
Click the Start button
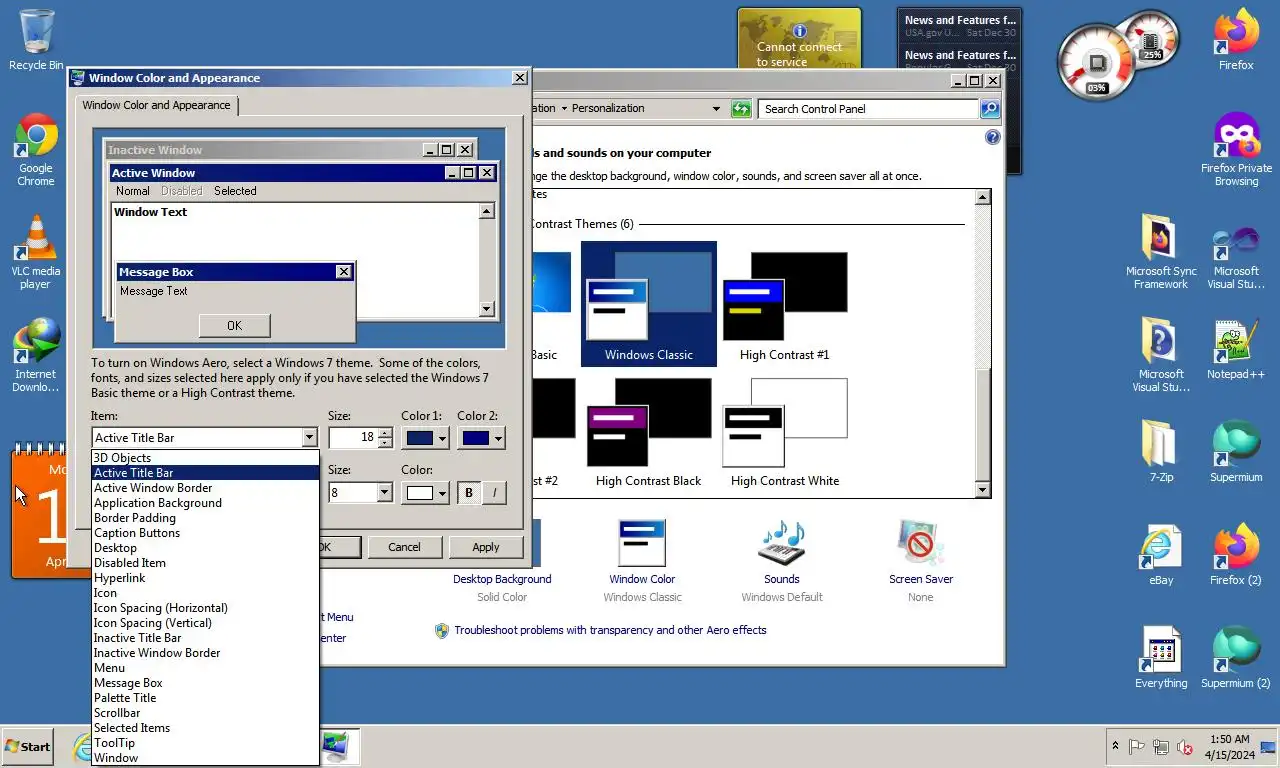(28, 746)
